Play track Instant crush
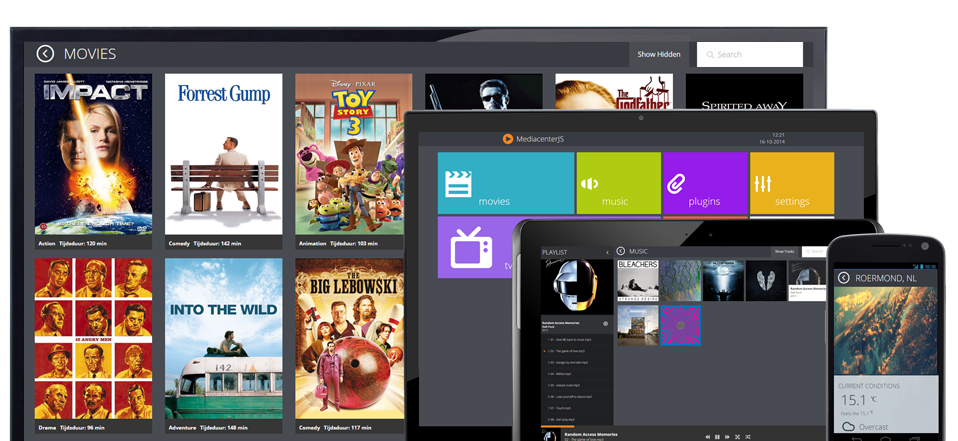The height and width of the screenshot is (441, 958). point(577,385)
